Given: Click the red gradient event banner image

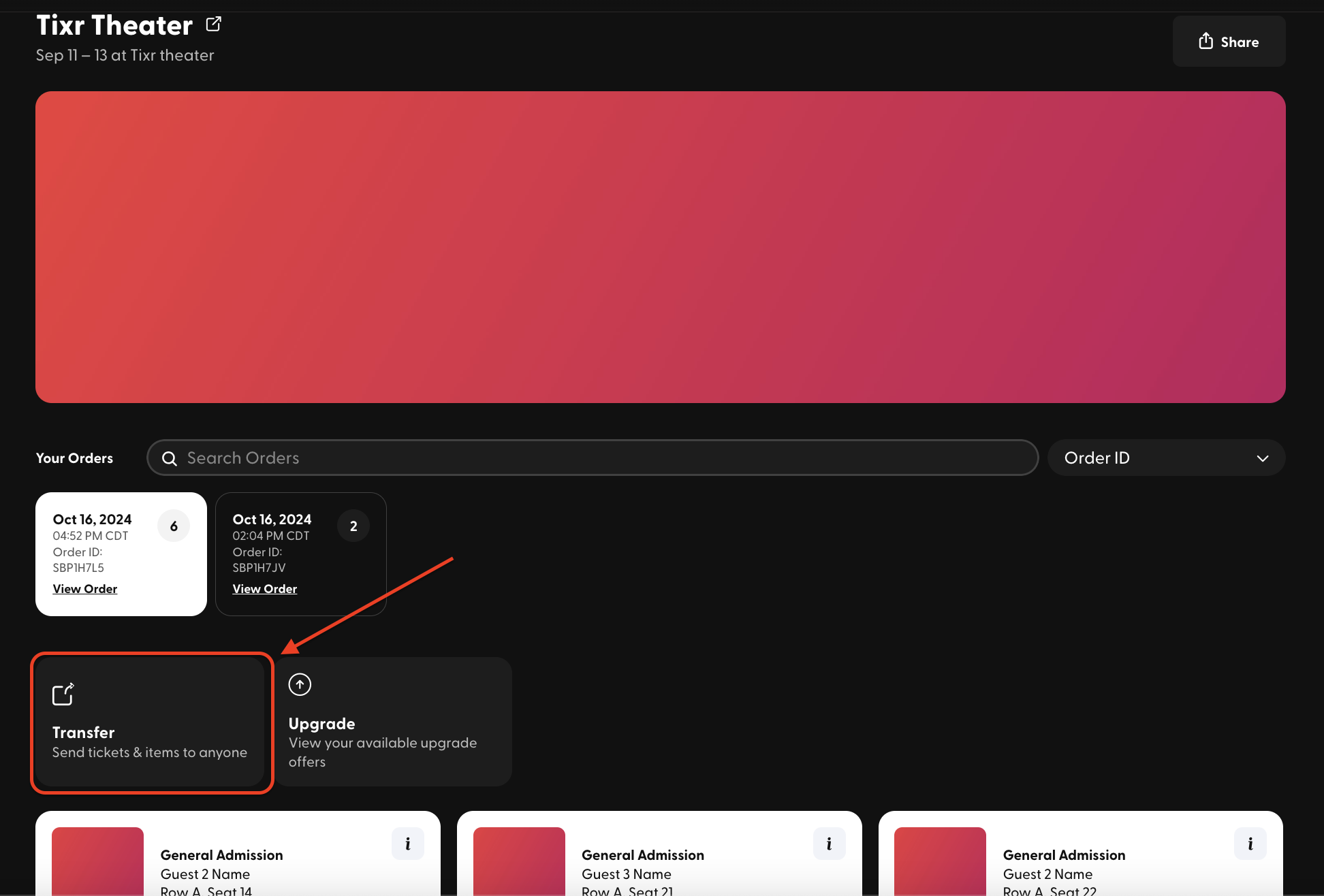Looking at the screenshot, I should [661, 246].
